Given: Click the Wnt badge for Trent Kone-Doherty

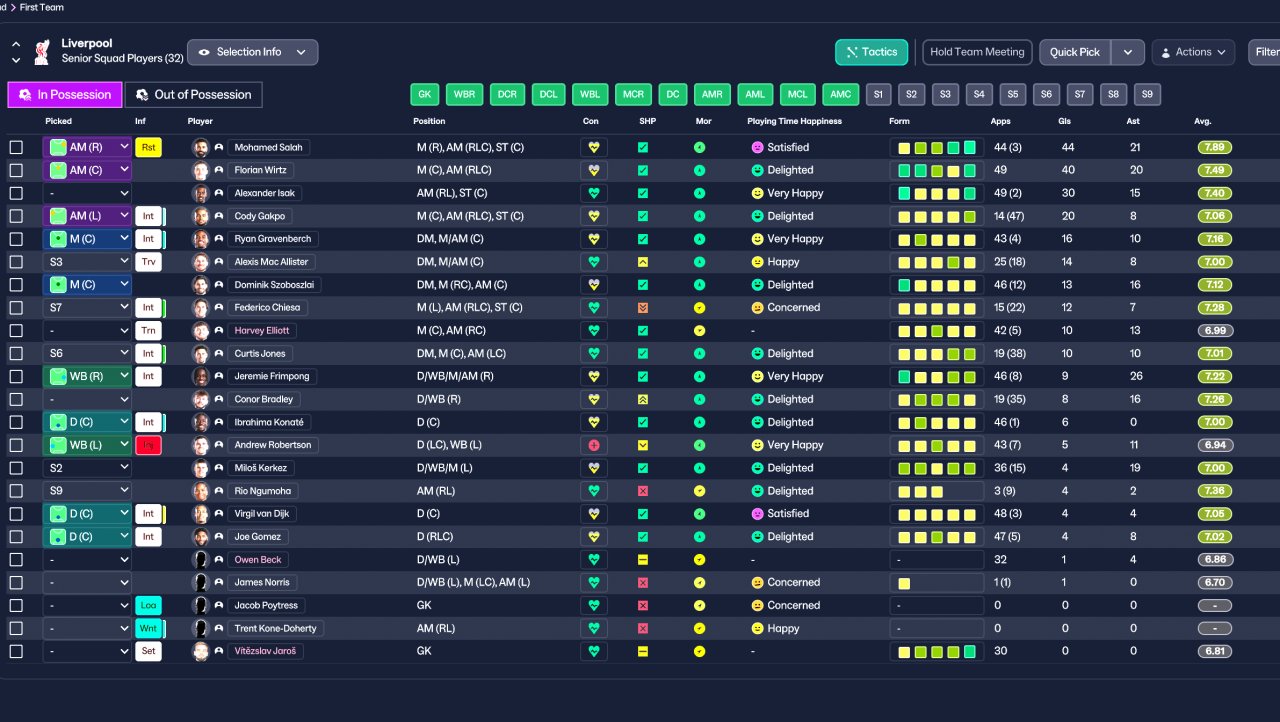Looking at the screenshot, I should 148,628.
